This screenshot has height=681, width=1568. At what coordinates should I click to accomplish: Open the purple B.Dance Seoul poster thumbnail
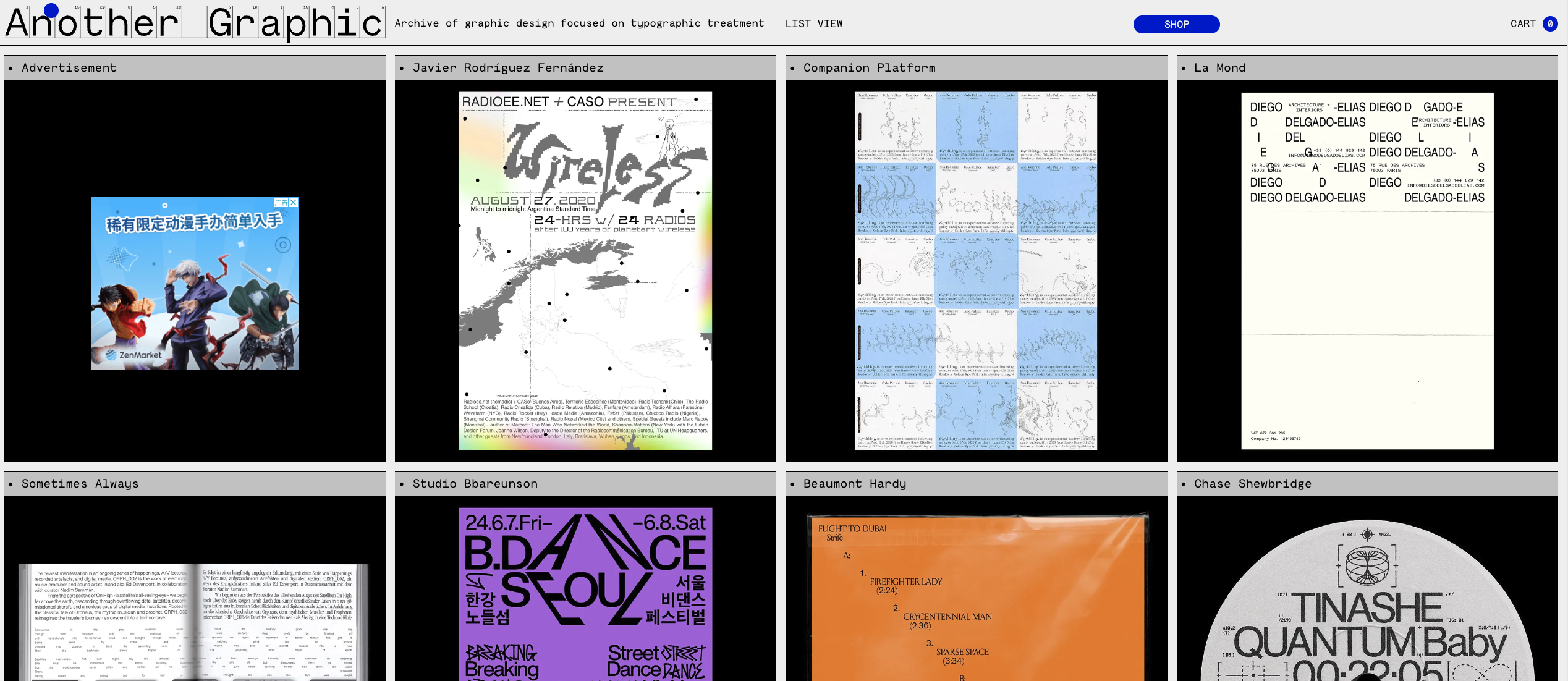coord(585,594)
